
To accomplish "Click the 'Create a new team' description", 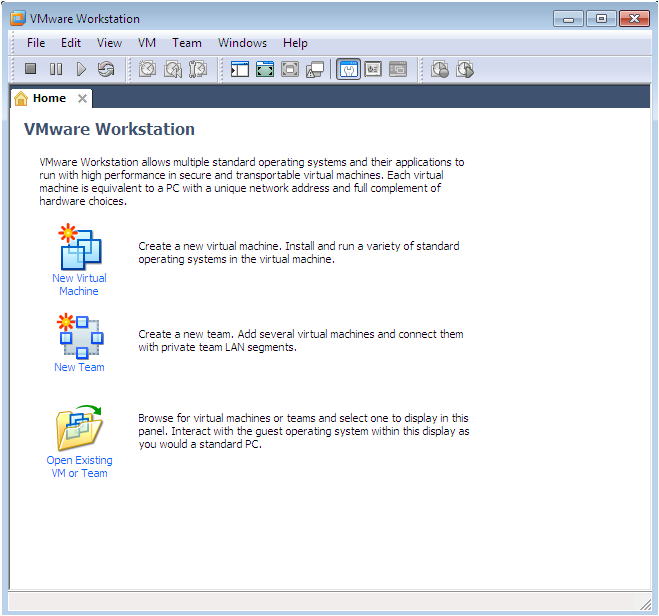I will 301,341.
